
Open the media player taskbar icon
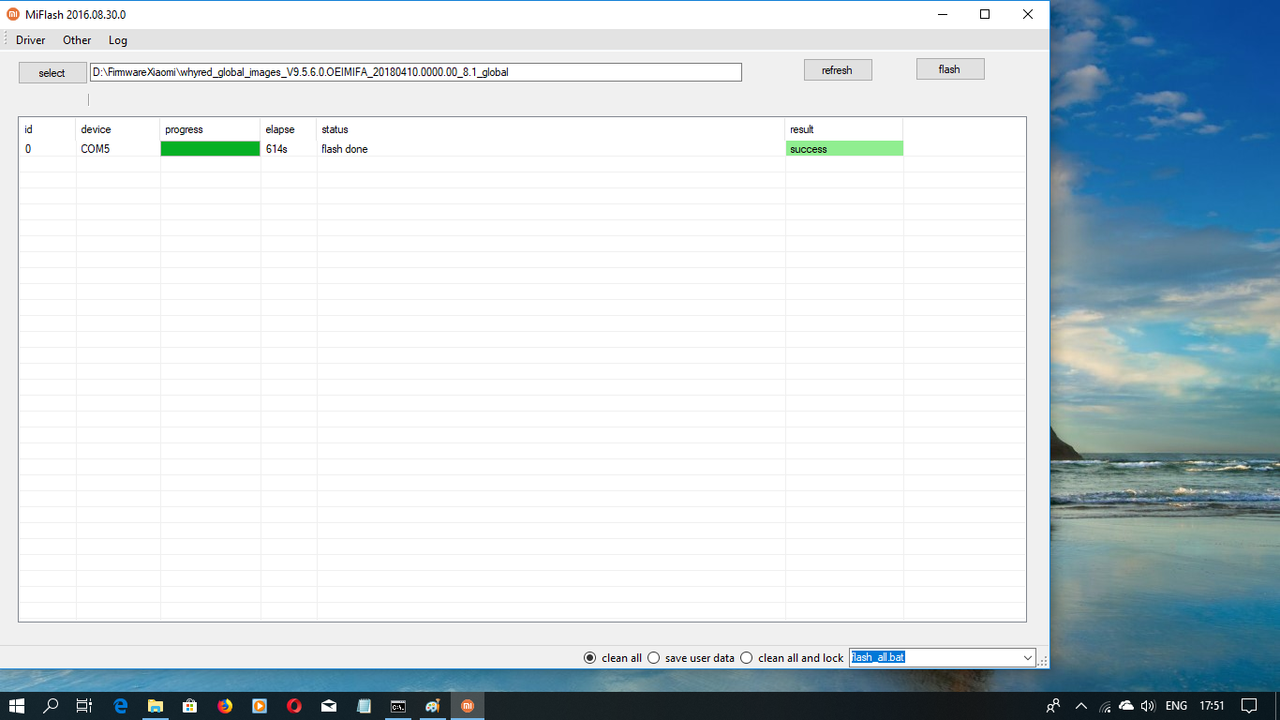[x=259, y=706]
